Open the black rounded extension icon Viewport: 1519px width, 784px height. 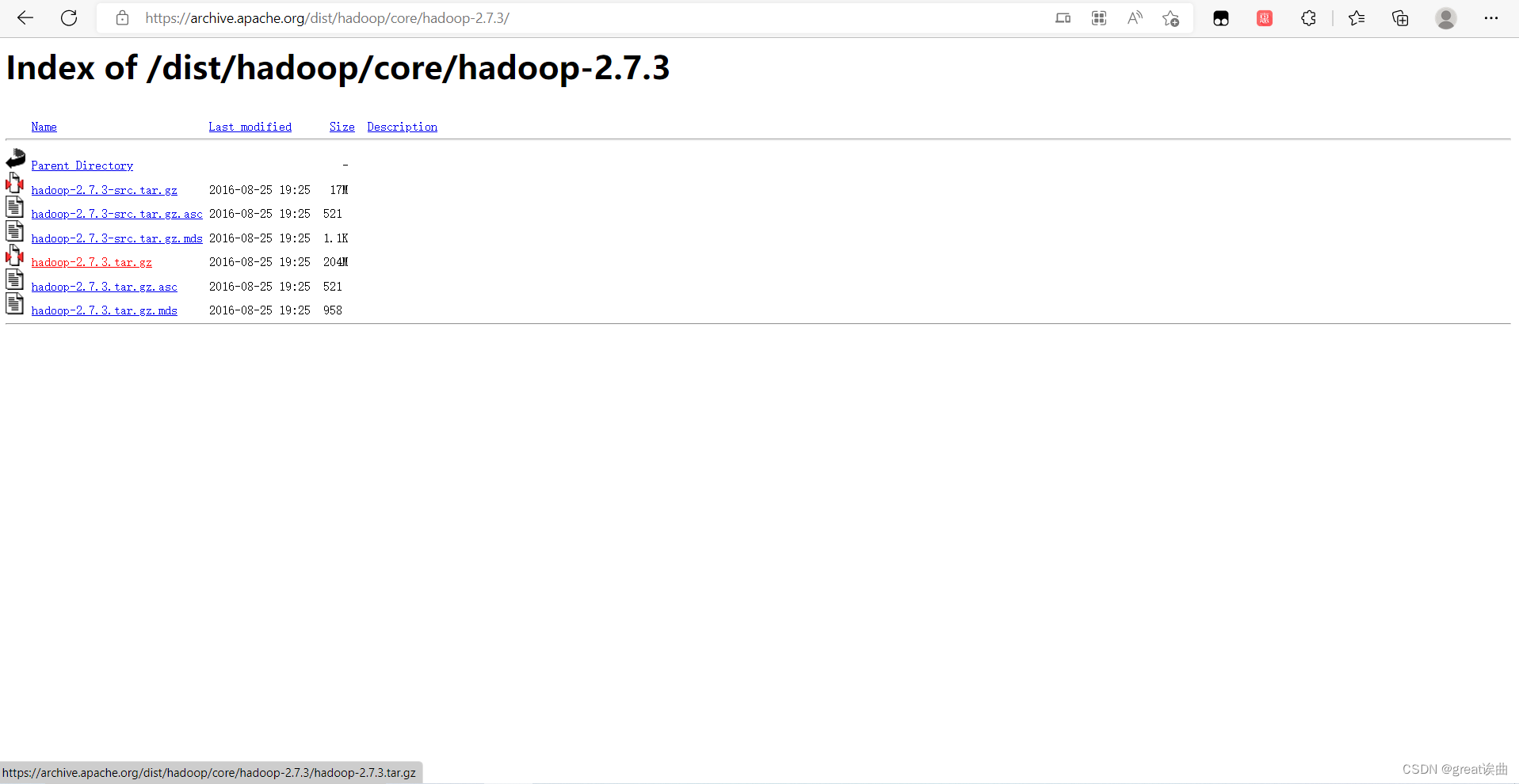pos(1221,18)
